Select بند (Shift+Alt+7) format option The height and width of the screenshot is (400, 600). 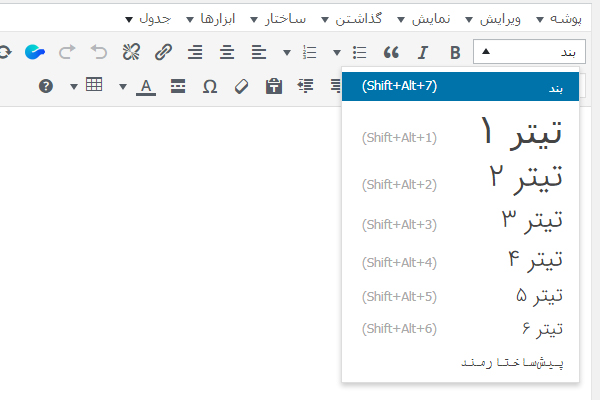460,87
